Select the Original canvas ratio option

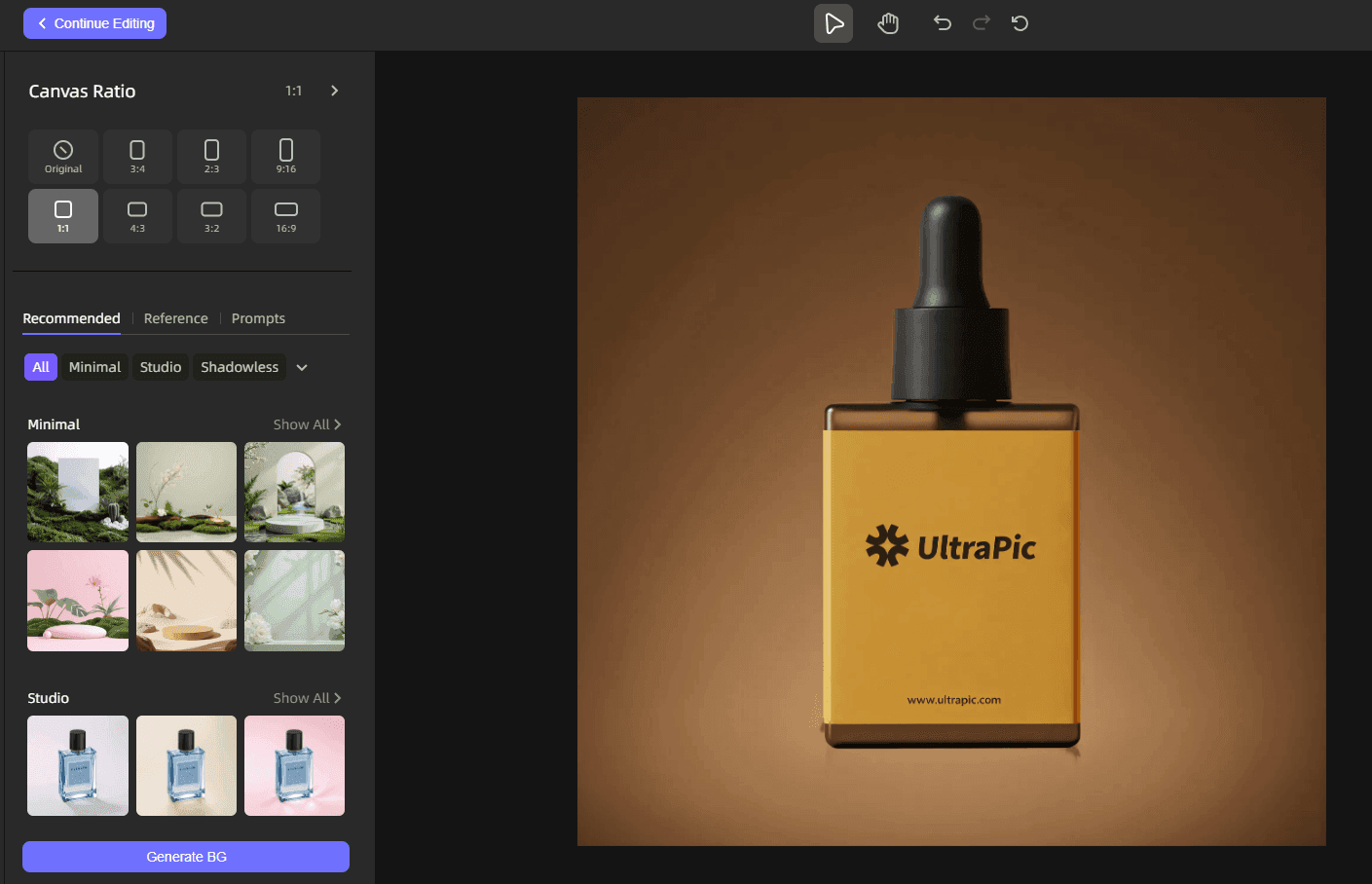click(x=62, y=156)
